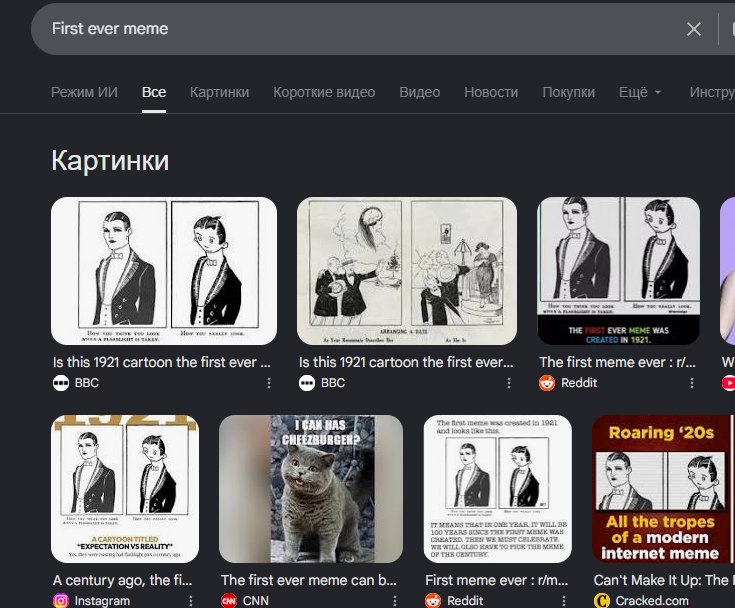Open the 'Arranging a date' BBC cartoon thumbnail
The width and height of the screenshot is (735, 608).
pyautogui.click(x=407, y=271)
